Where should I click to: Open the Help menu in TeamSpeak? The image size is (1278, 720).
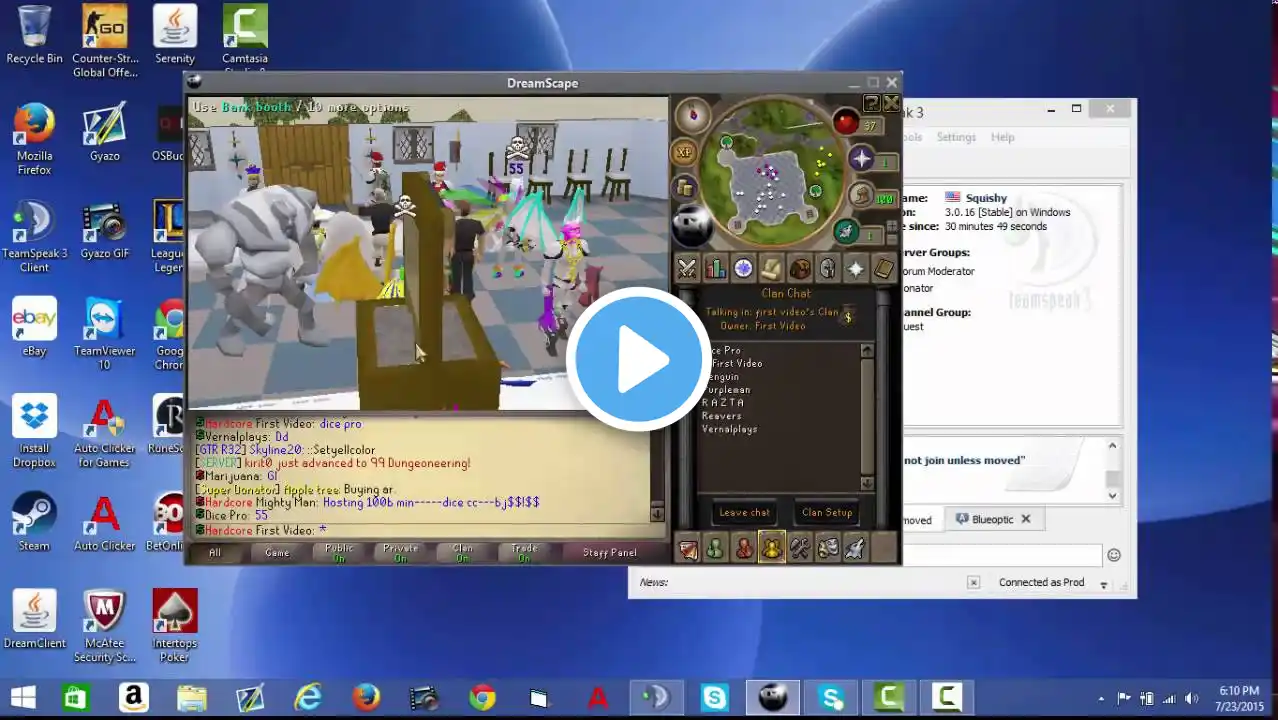pyautogui.click(x=1002, y=137)
